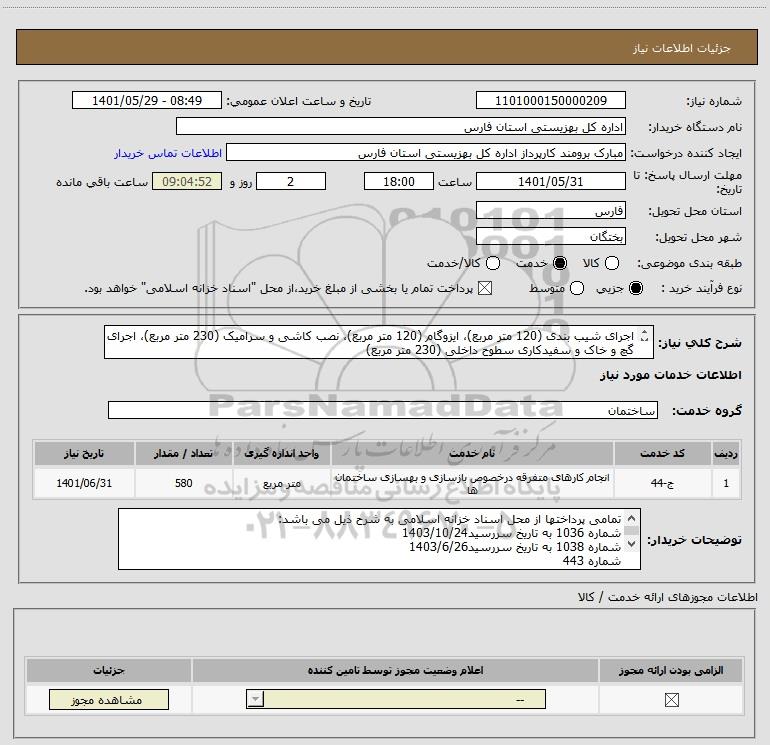The height and width of the screenshot is (745, 770).
Task: Click the announcement date field 1401/05/29 - 08:49
Action: pos(147,101)
